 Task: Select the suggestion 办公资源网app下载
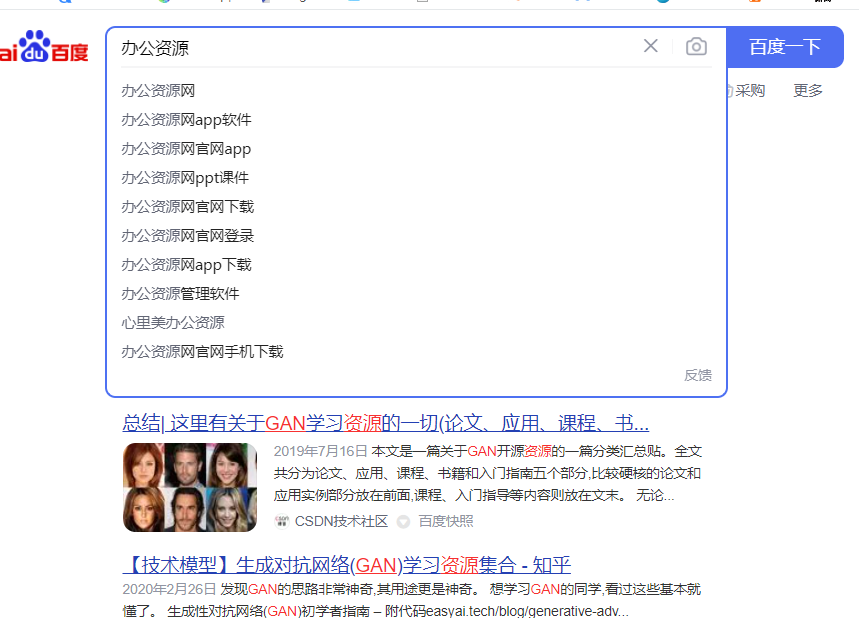[186, 265]
